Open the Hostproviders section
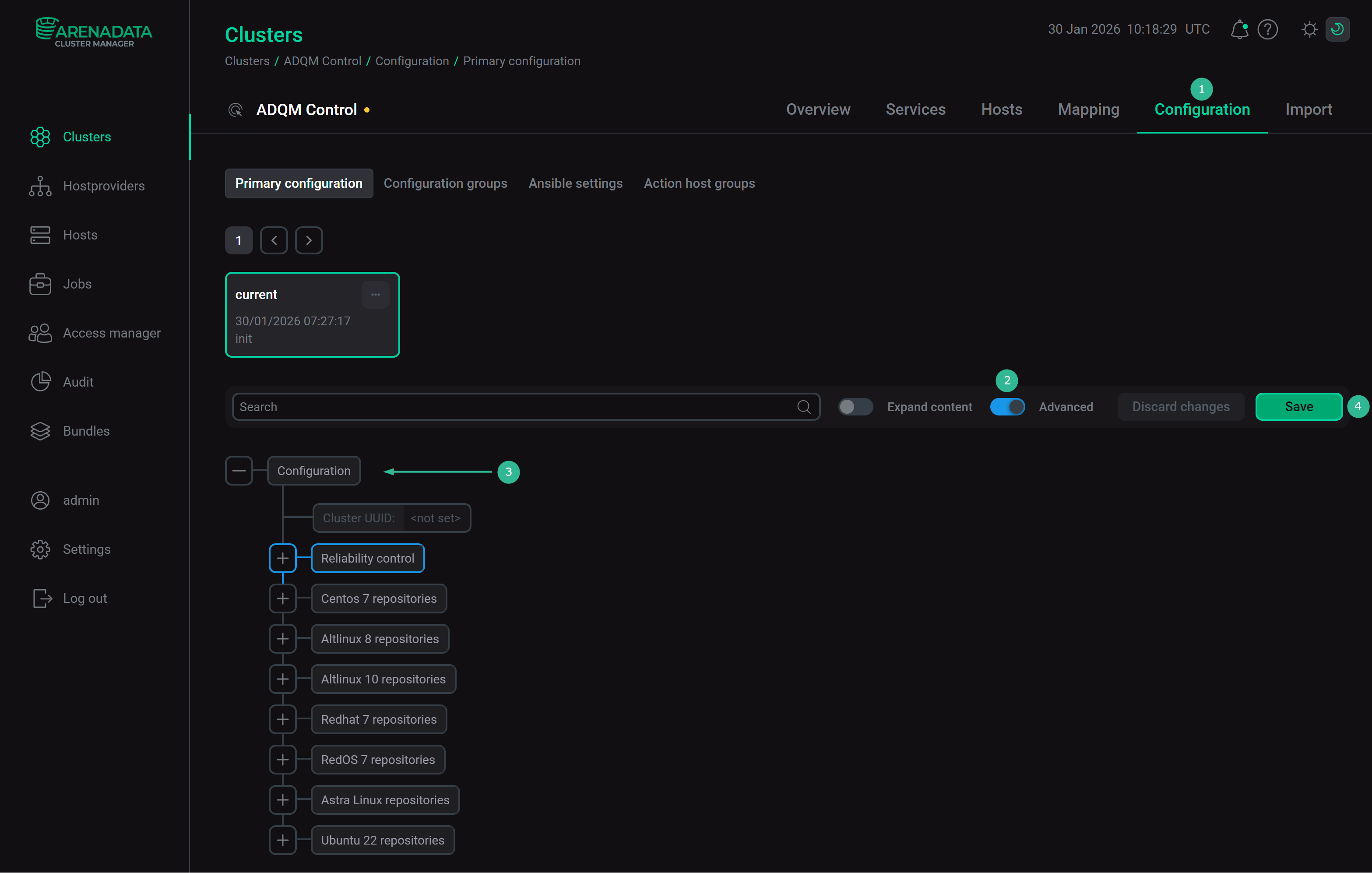 tap(103, 186)
